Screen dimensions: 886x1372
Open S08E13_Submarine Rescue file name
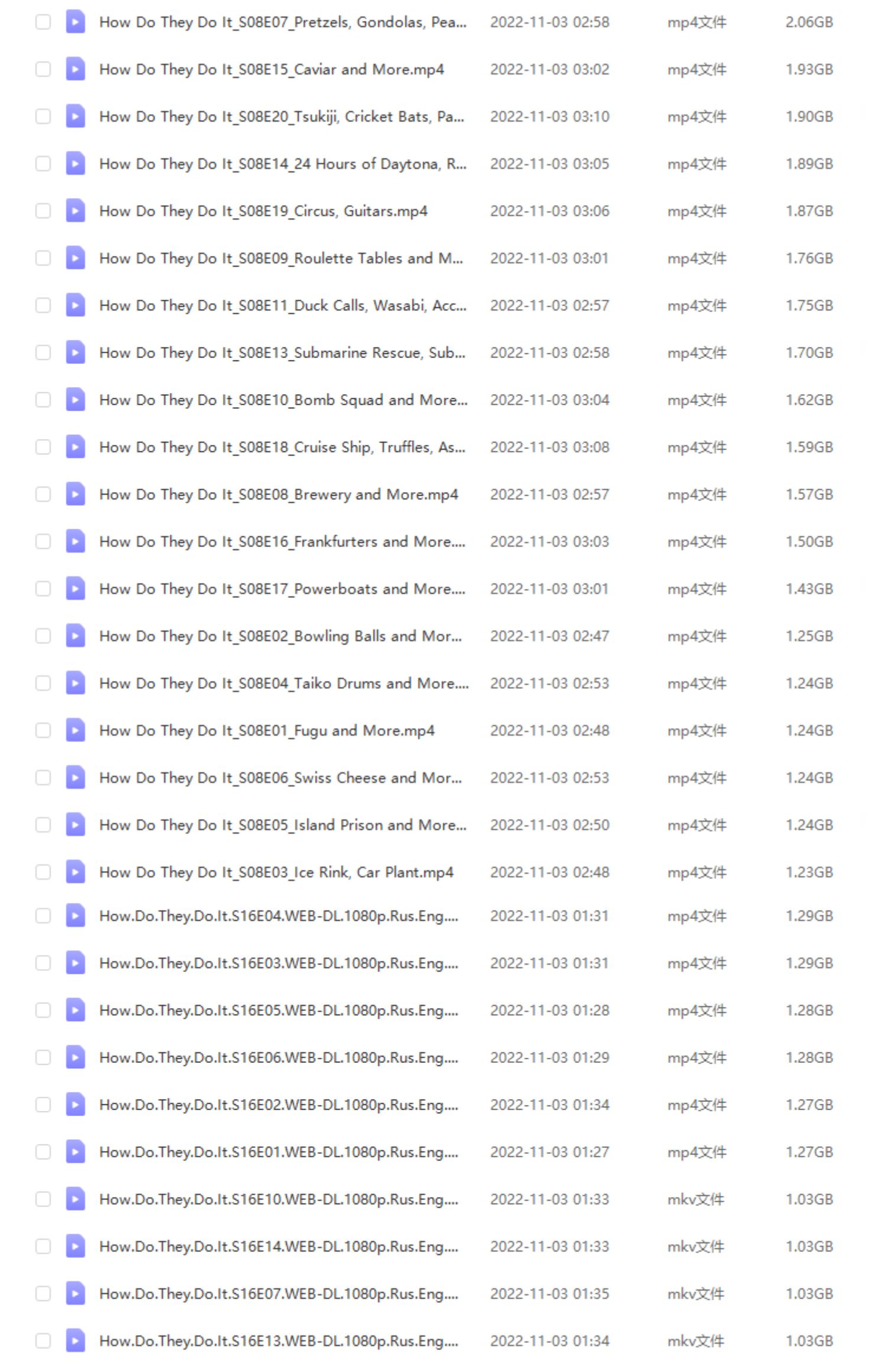[282, 353]
